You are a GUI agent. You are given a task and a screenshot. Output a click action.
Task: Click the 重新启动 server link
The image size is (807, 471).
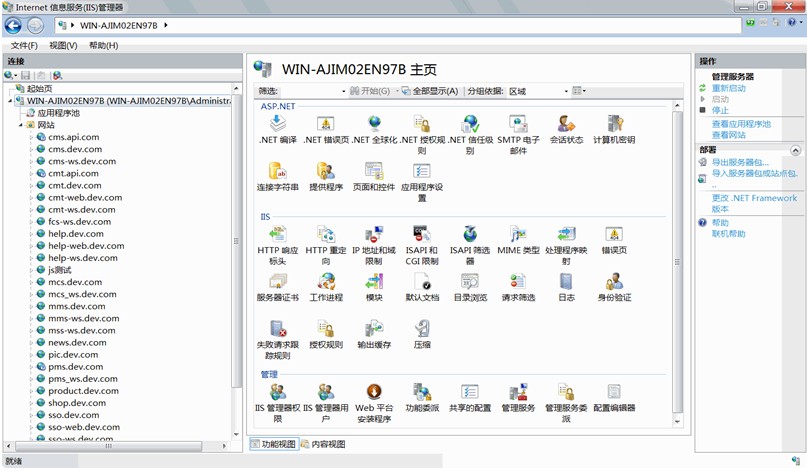728,88
